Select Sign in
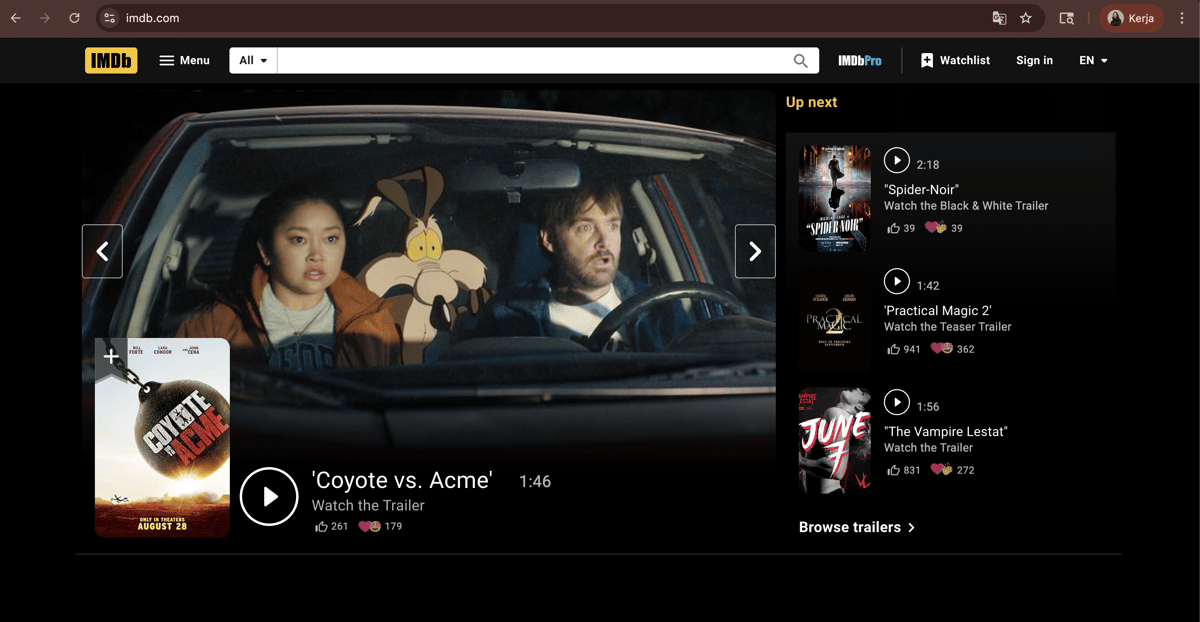The width and height of the screenshot is (1200, 622). (x=1034, y=60)
